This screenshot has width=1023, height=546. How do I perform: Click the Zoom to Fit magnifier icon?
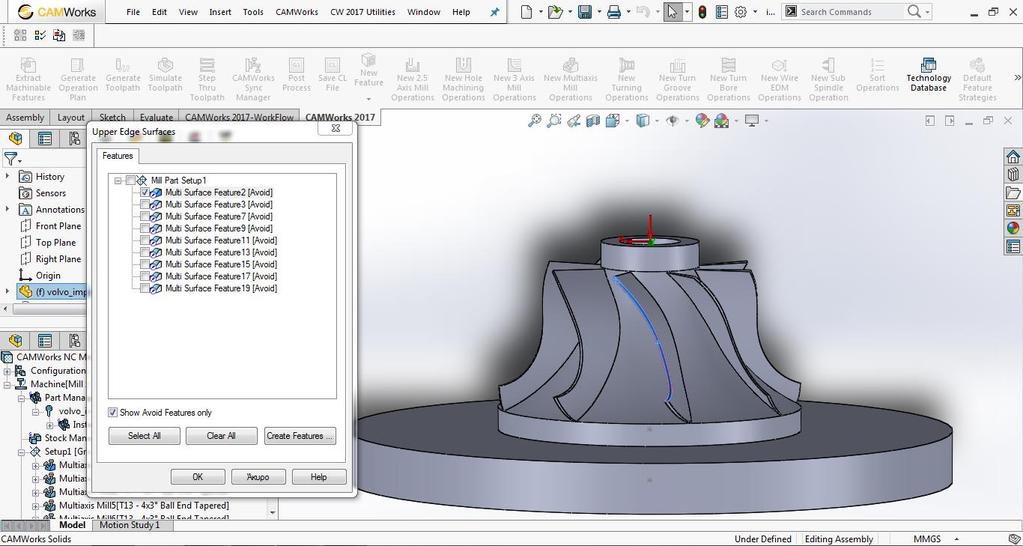click(x=535, y=121)
